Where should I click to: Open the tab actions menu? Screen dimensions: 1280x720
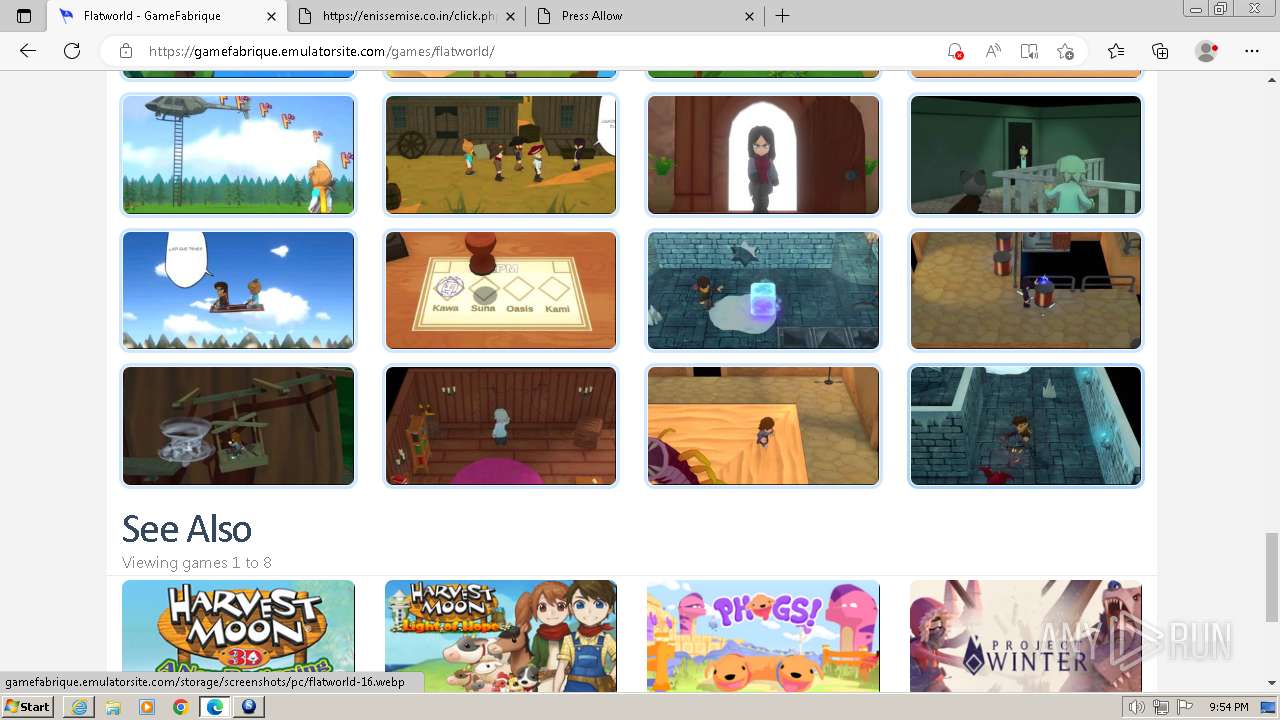[24, 16]
